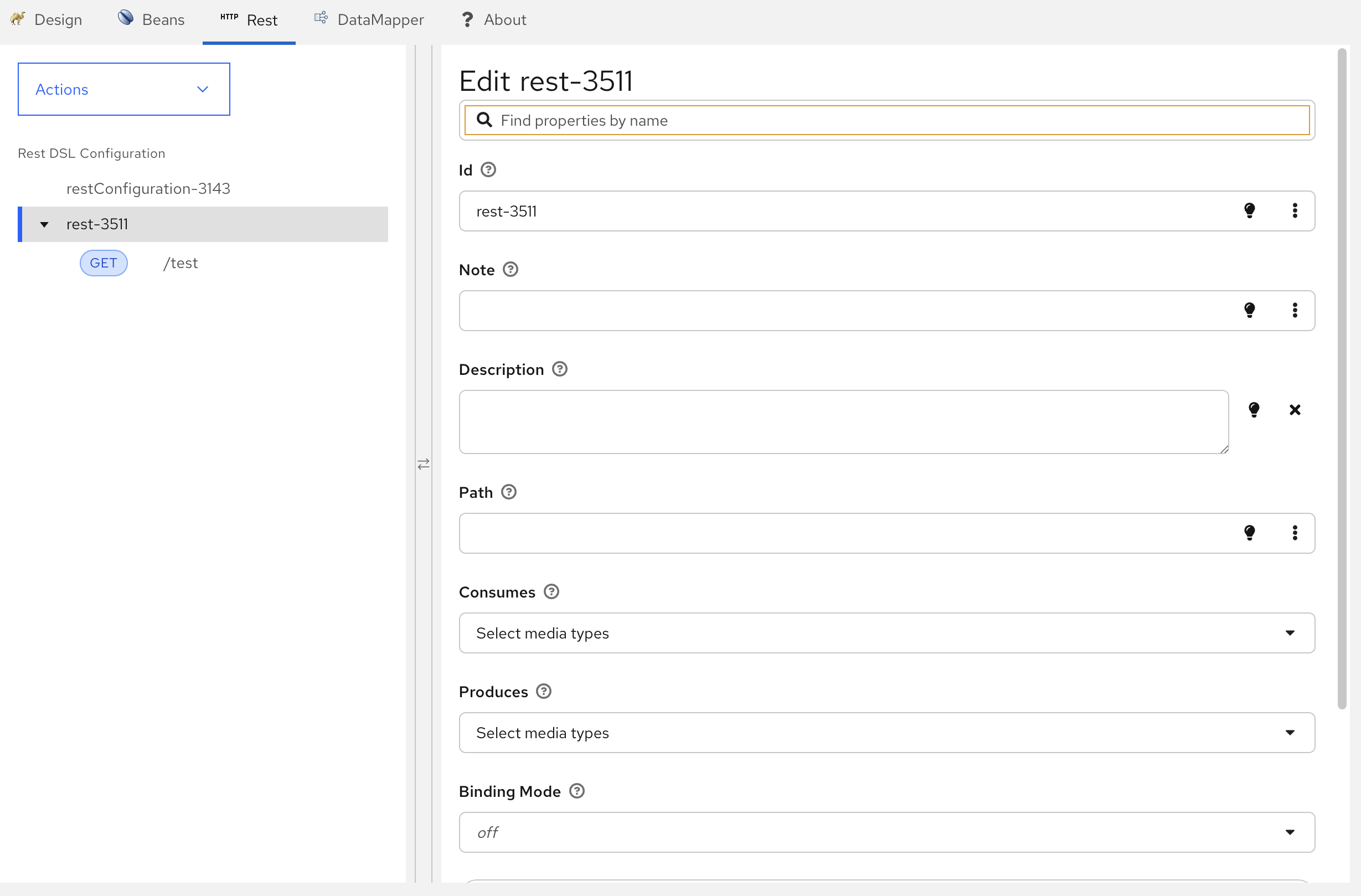Click the HTTP icon on Rest tab
The image size is (1361, 896).
[229, 17]
